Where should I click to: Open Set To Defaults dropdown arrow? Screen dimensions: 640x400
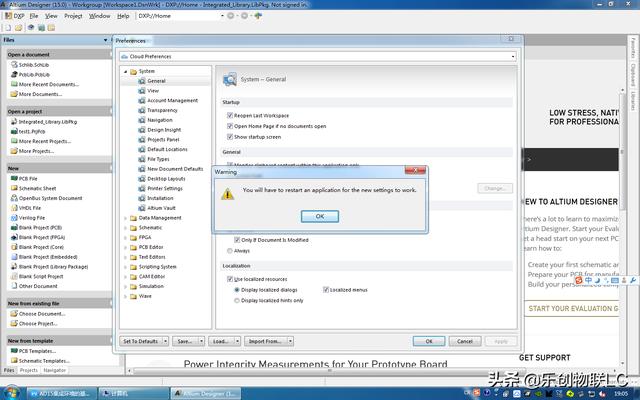[x=165, y=341]
